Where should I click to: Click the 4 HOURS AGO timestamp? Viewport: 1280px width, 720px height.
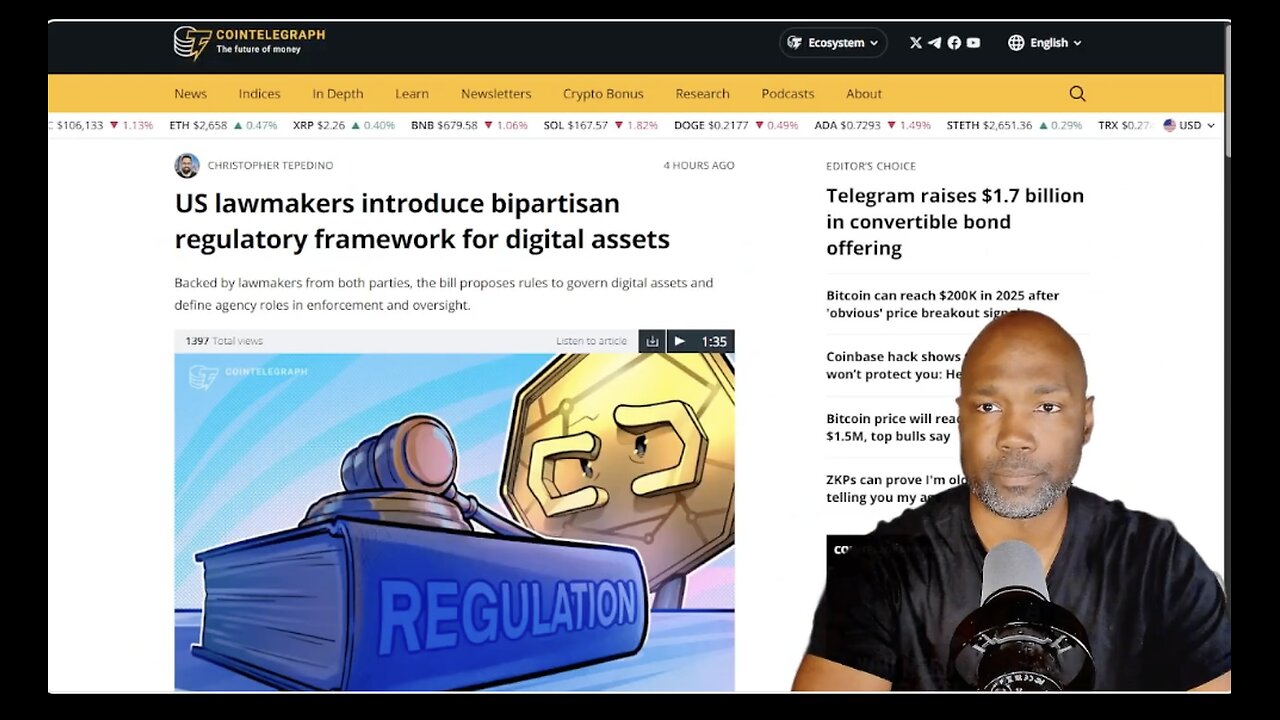point(699,166)
